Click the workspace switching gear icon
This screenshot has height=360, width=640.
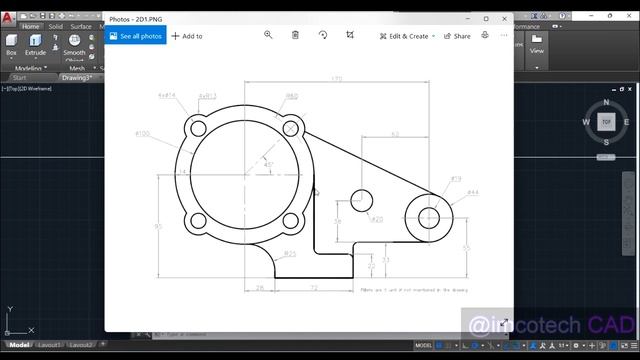click(576, 345)
